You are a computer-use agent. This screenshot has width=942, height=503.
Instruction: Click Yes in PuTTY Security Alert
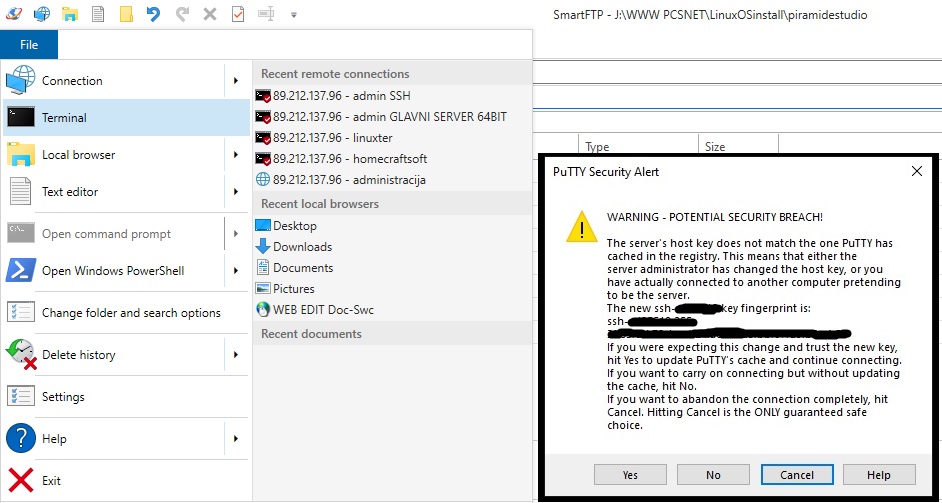(630, 475)
